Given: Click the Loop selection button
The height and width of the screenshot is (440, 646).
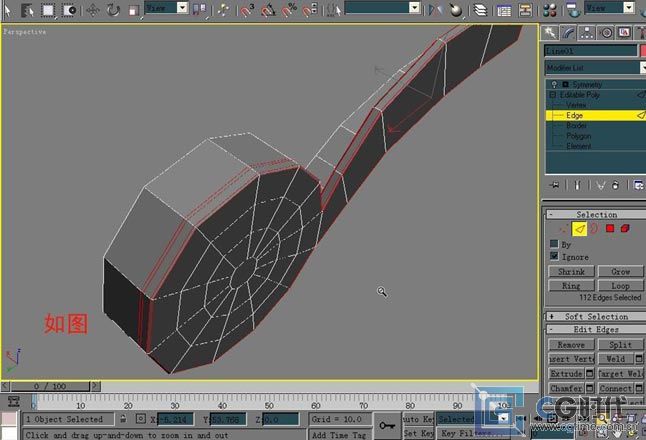Looking at the screenshot, I should 620,286.
